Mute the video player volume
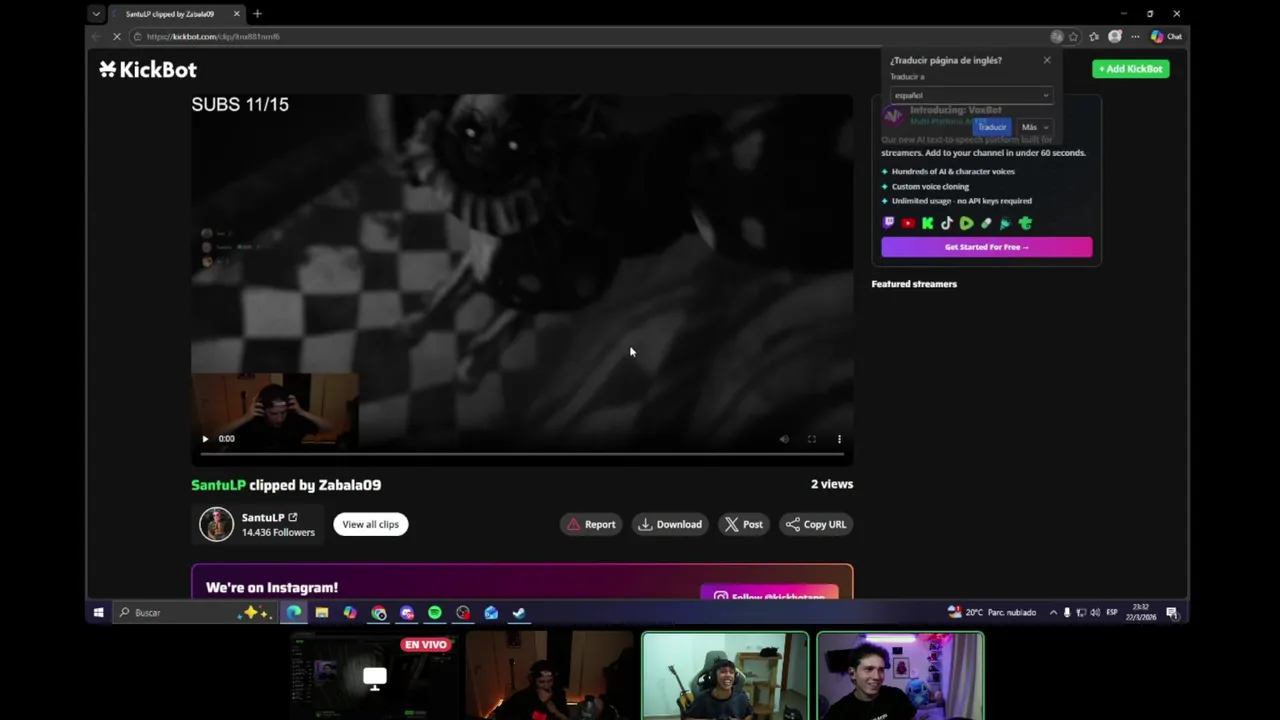Image resolution: width=1280 pixels, height=720 pixels. point(784,439)
